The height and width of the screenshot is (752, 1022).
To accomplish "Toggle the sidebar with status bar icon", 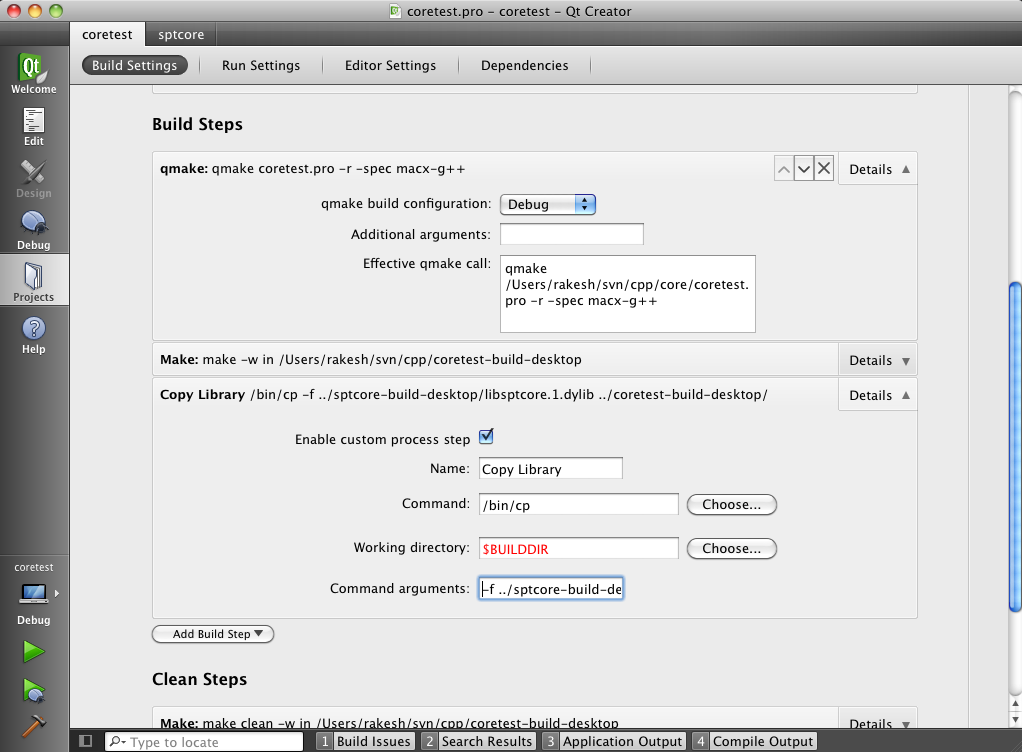I will coord(85,741).
